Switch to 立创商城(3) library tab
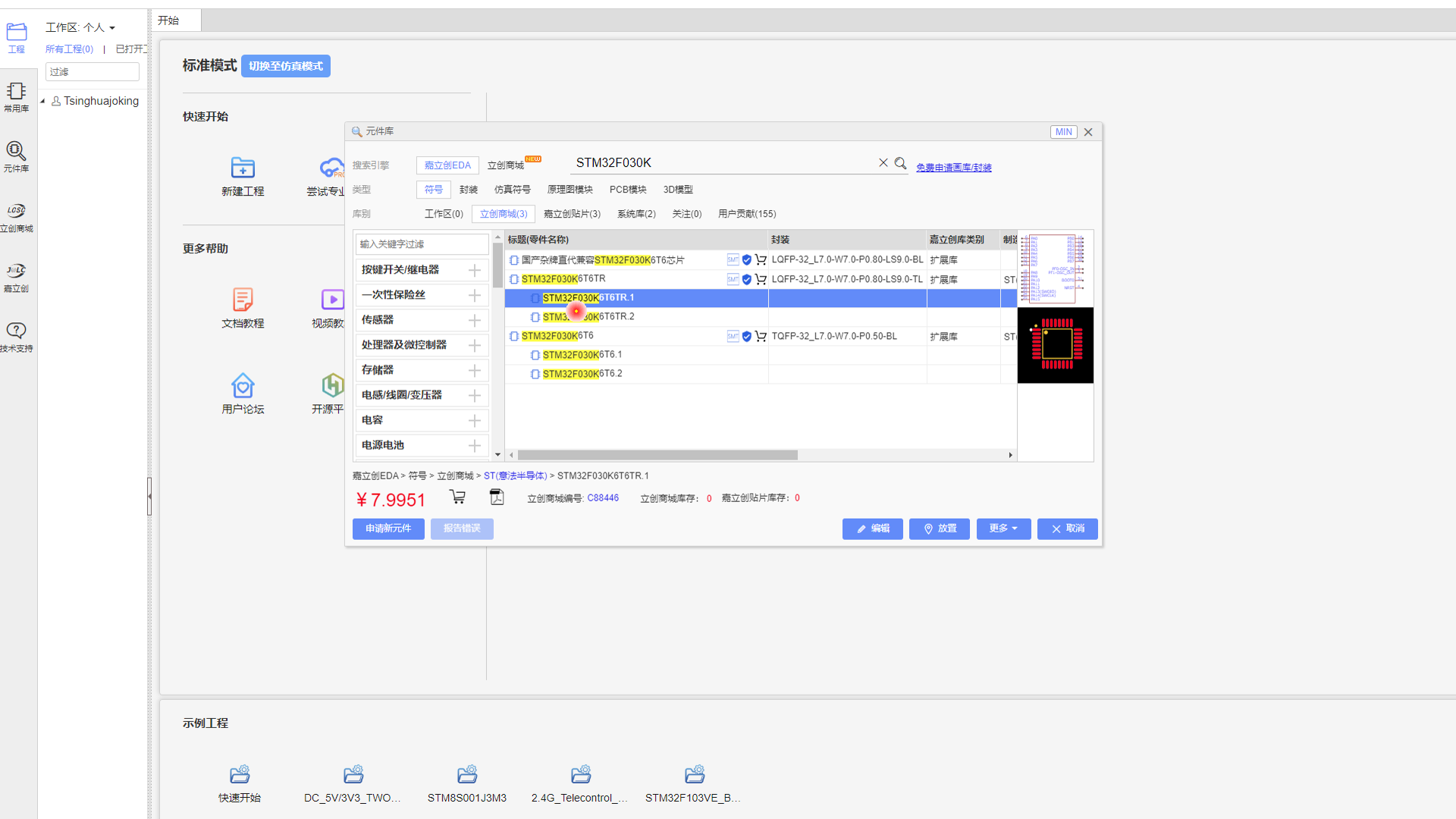Viewport: 1456px width, 819px height. coord(504,214)
